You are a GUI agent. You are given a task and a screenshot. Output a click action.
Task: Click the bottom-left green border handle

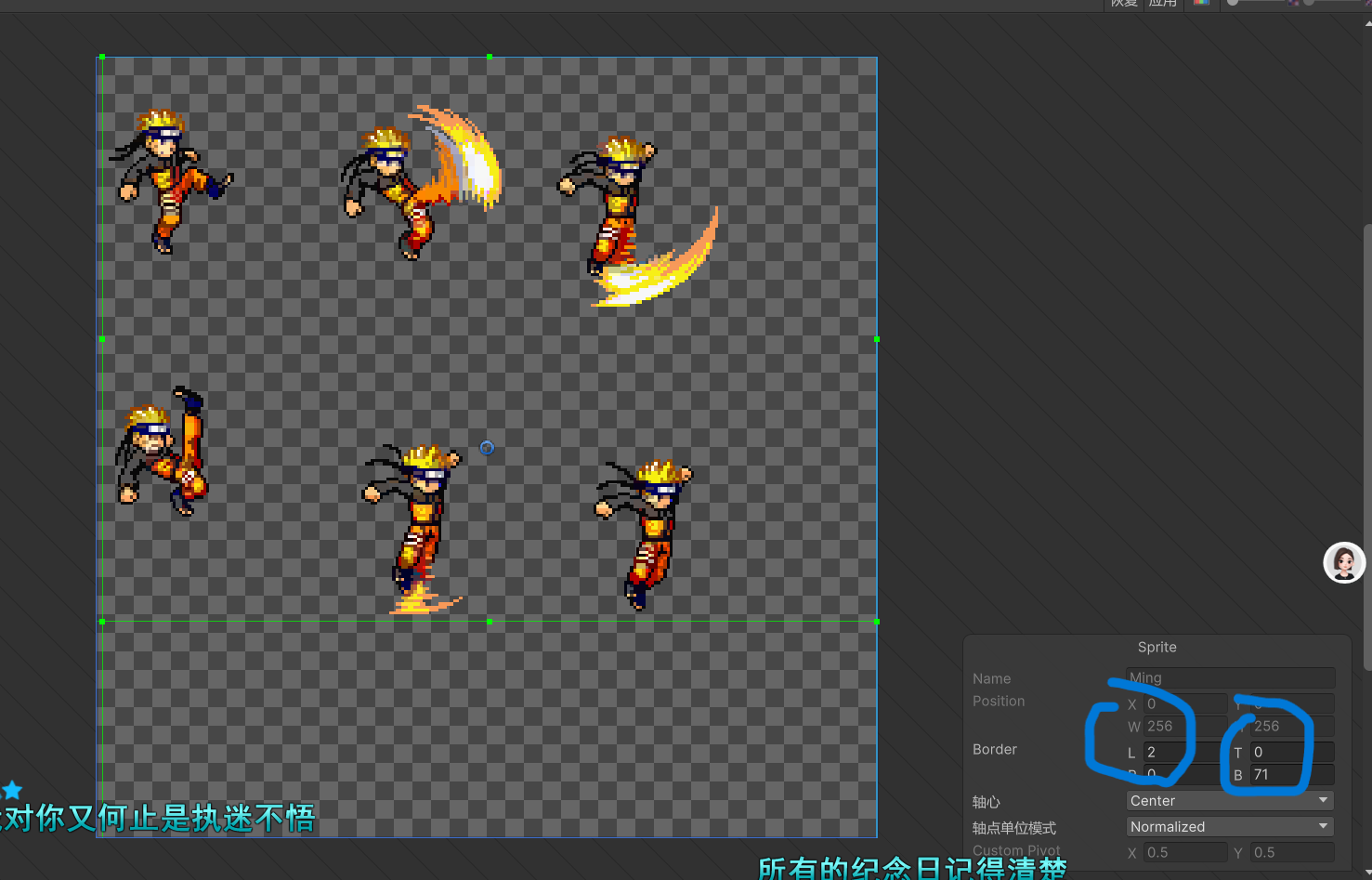click(x=102, y=621)
